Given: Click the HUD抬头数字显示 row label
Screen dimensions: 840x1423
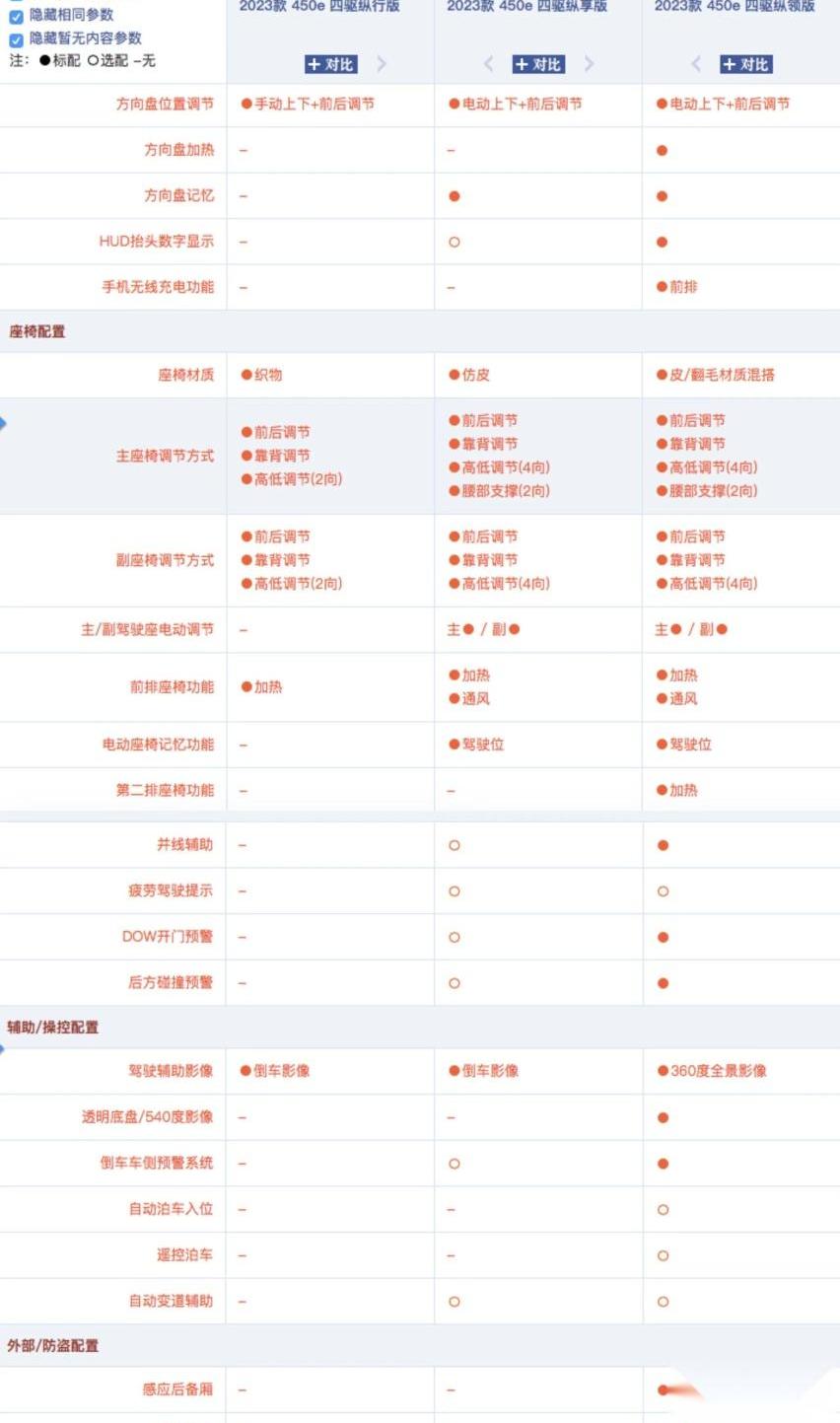Looking at the screenshot, I should tap(156, 241).
